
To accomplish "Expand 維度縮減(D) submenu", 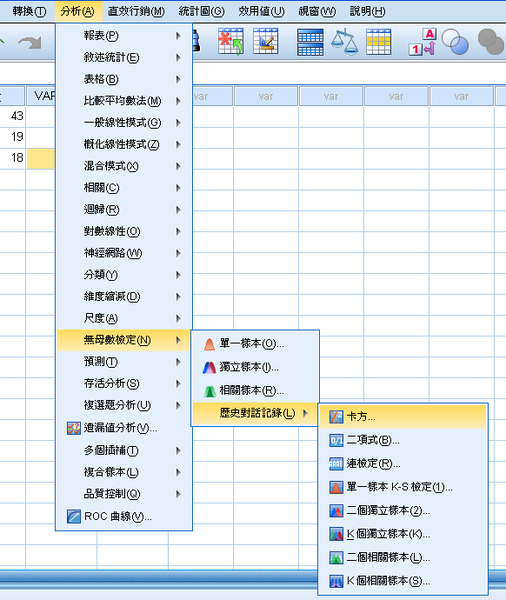I will point(124,297).
